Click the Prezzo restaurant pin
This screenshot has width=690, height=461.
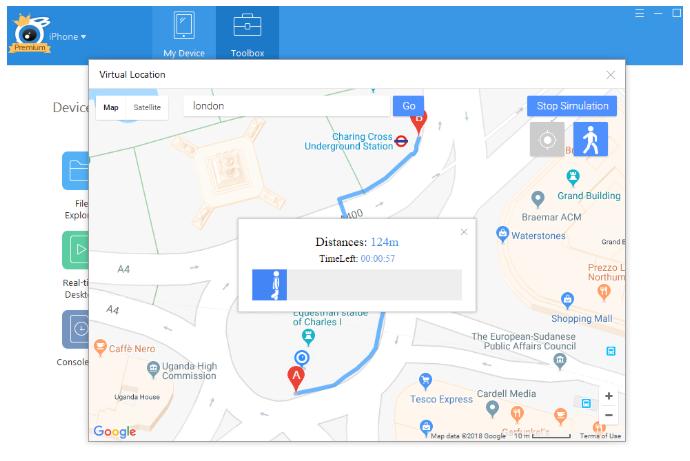click(x=604, y=292)
